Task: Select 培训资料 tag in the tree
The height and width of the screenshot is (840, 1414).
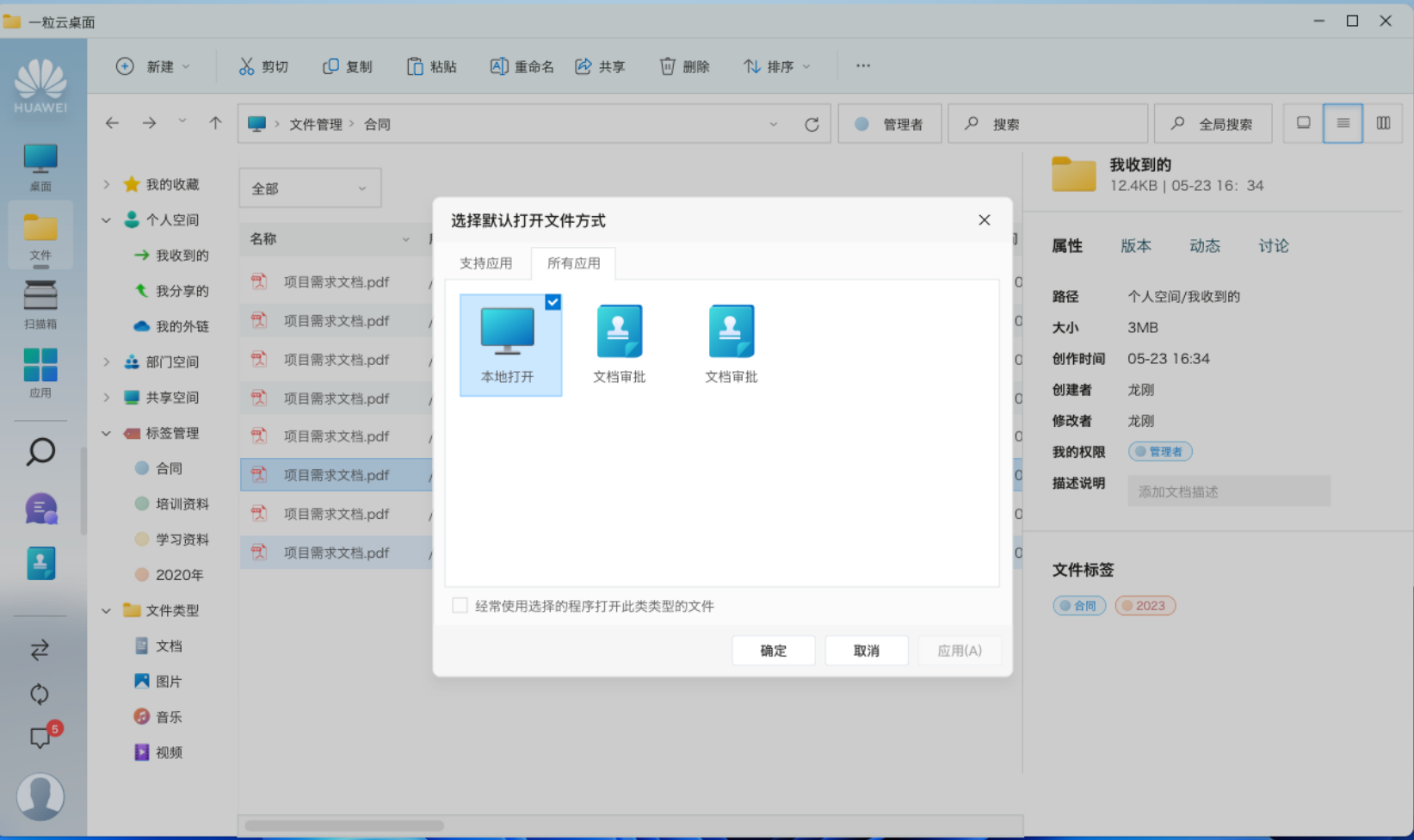Action: (x=172, y=504)
